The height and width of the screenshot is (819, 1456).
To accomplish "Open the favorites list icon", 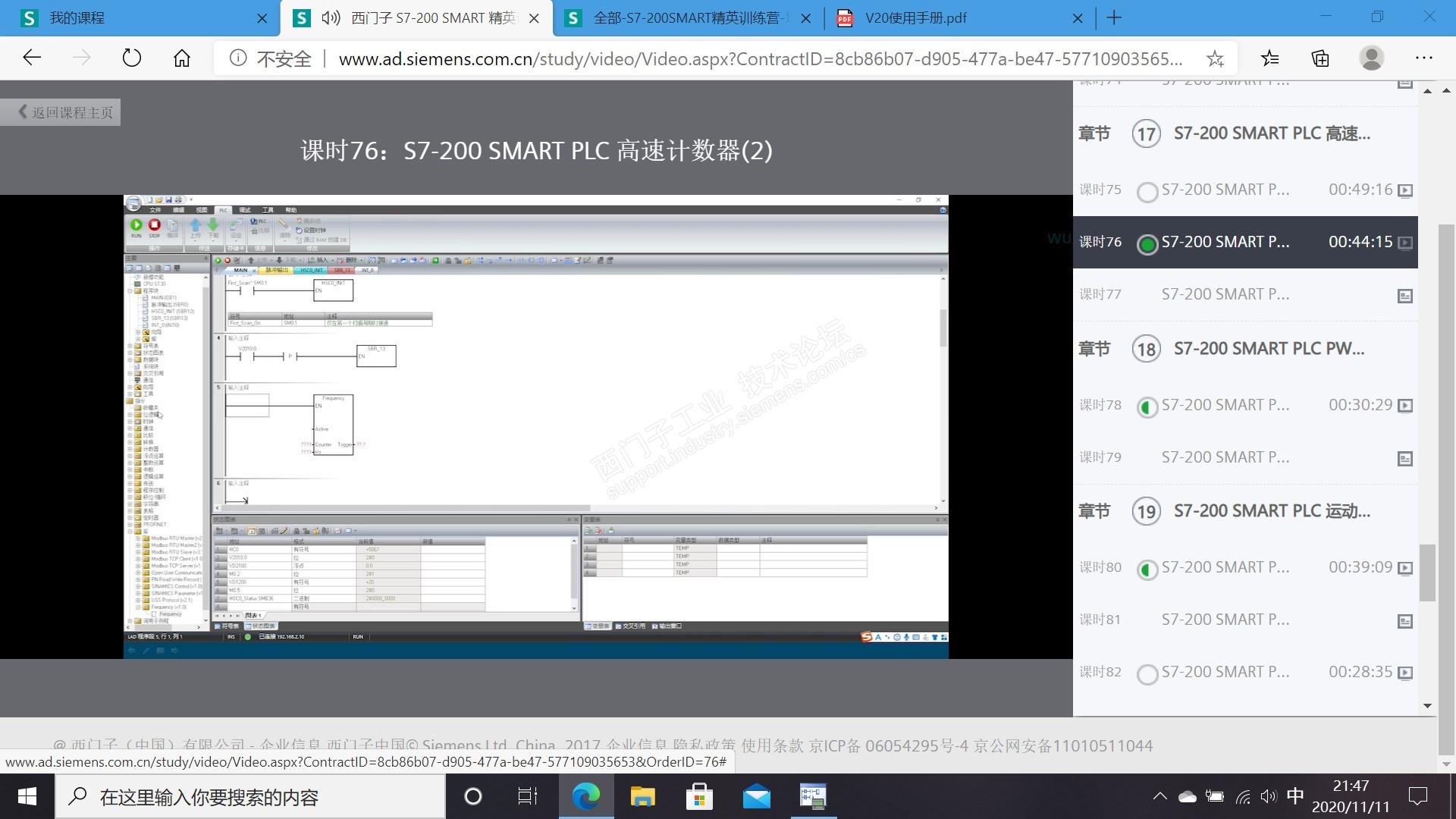I will point(1269,58).
